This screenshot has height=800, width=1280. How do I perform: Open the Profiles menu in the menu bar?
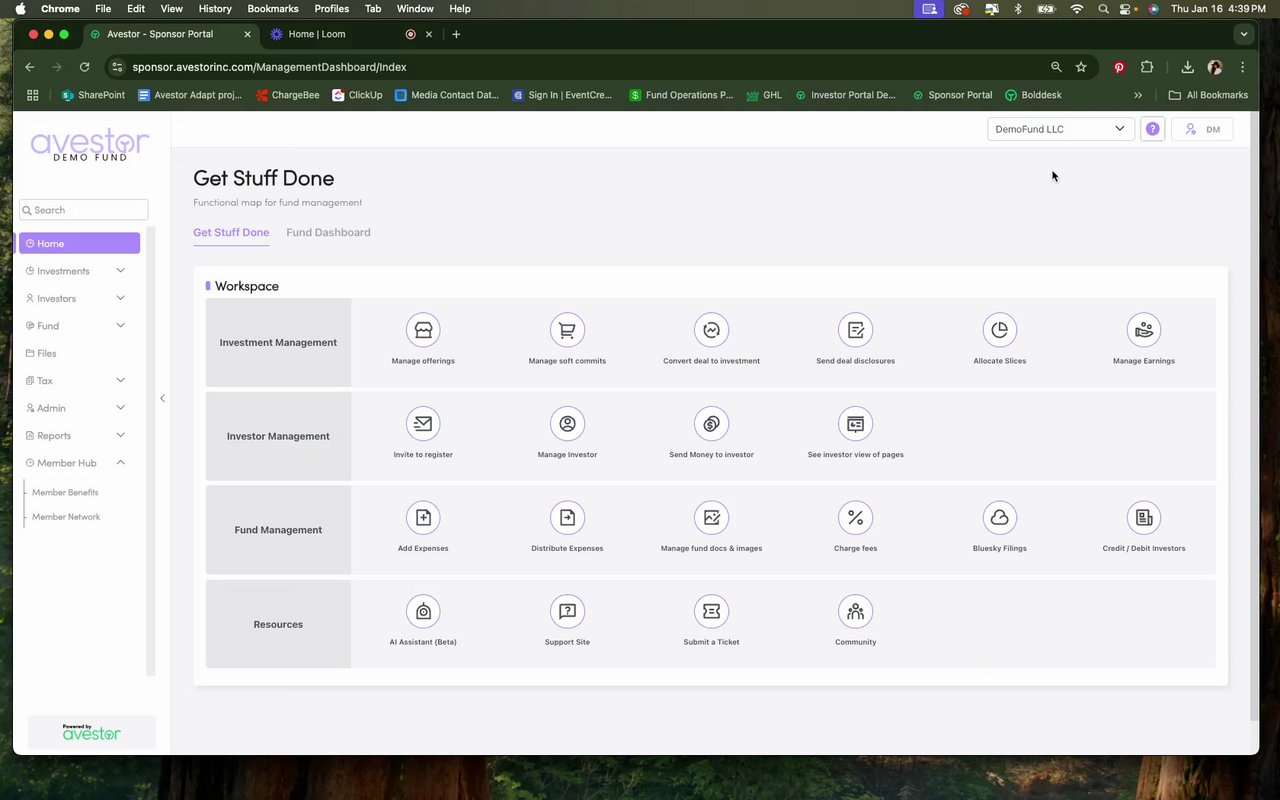click(x=332, y=8)
